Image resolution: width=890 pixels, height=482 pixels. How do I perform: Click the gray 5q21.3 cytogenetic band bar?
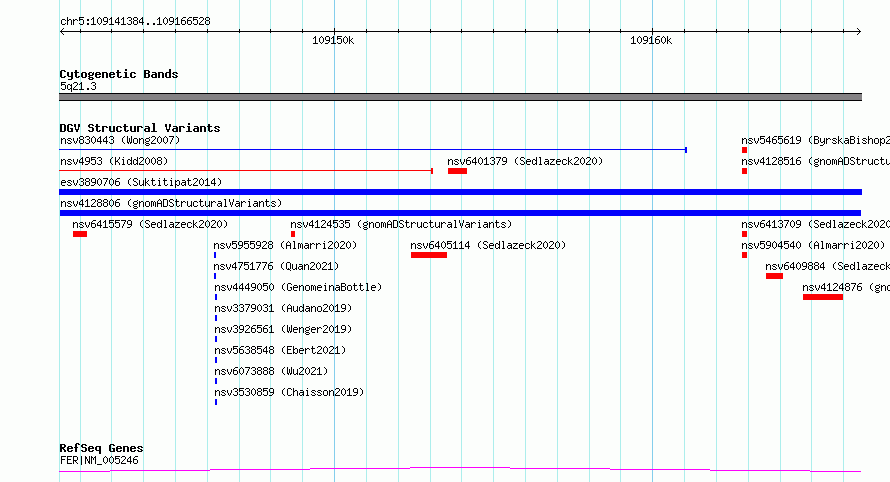click(x=460, y=97)
